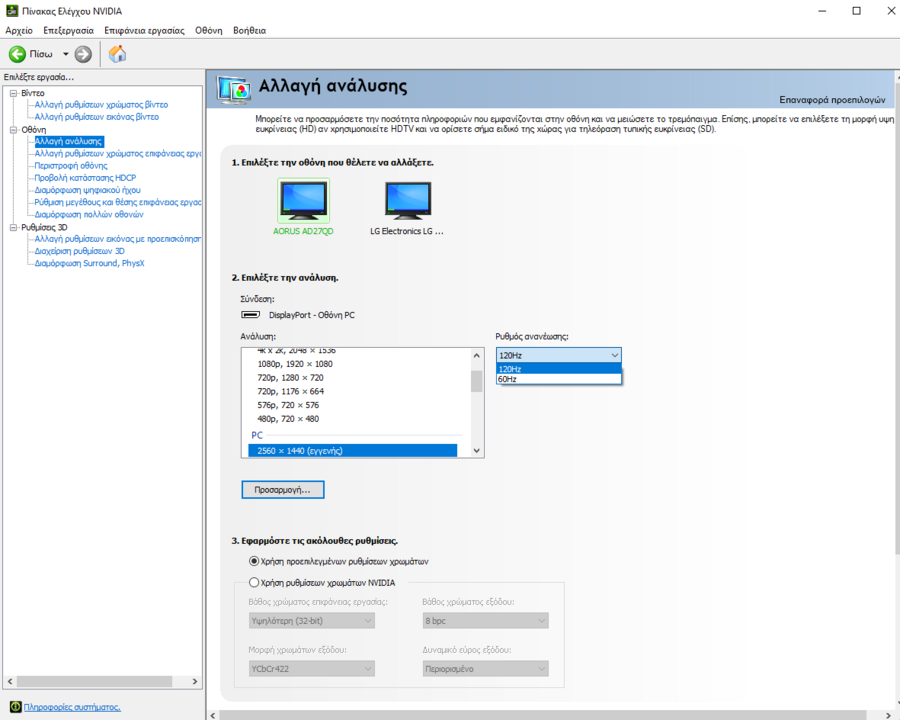Open Αλλαγή ρυθμίσεων χρώματος επιφάνειας εργασίας
Viewport: 900px width, 720px height.
click(118, 153)
